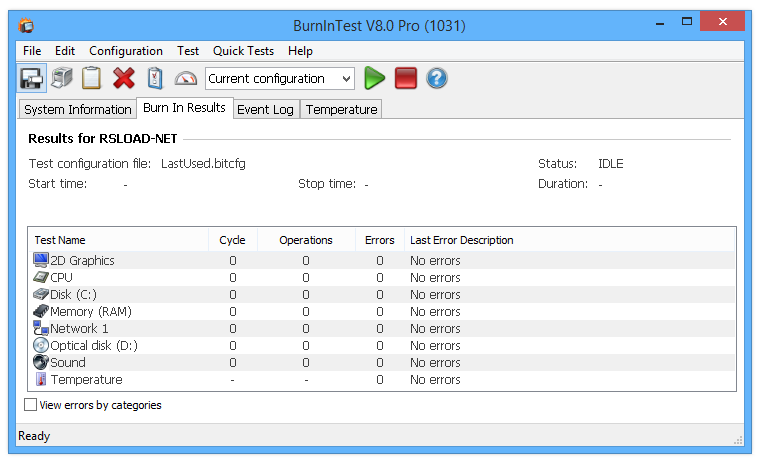Click the duty cycle gauge icon
This screenshot has height=463, width=769.
186,78
